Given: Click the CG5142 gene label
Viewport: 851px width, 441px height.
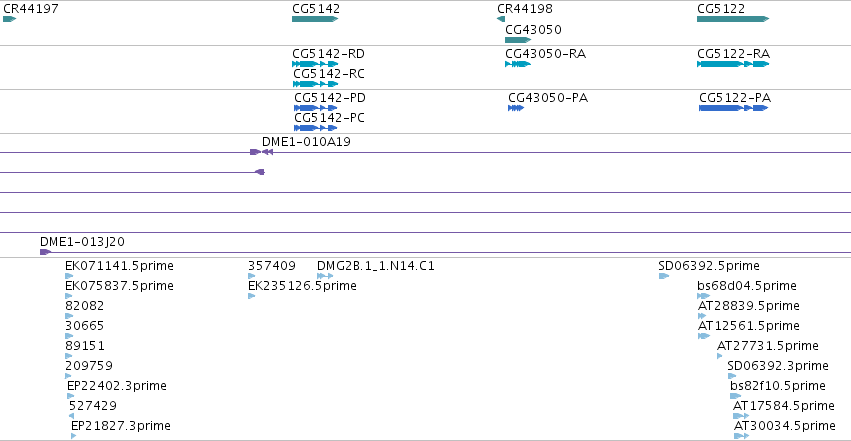Looking at the screenshot, I should (316, 9).
